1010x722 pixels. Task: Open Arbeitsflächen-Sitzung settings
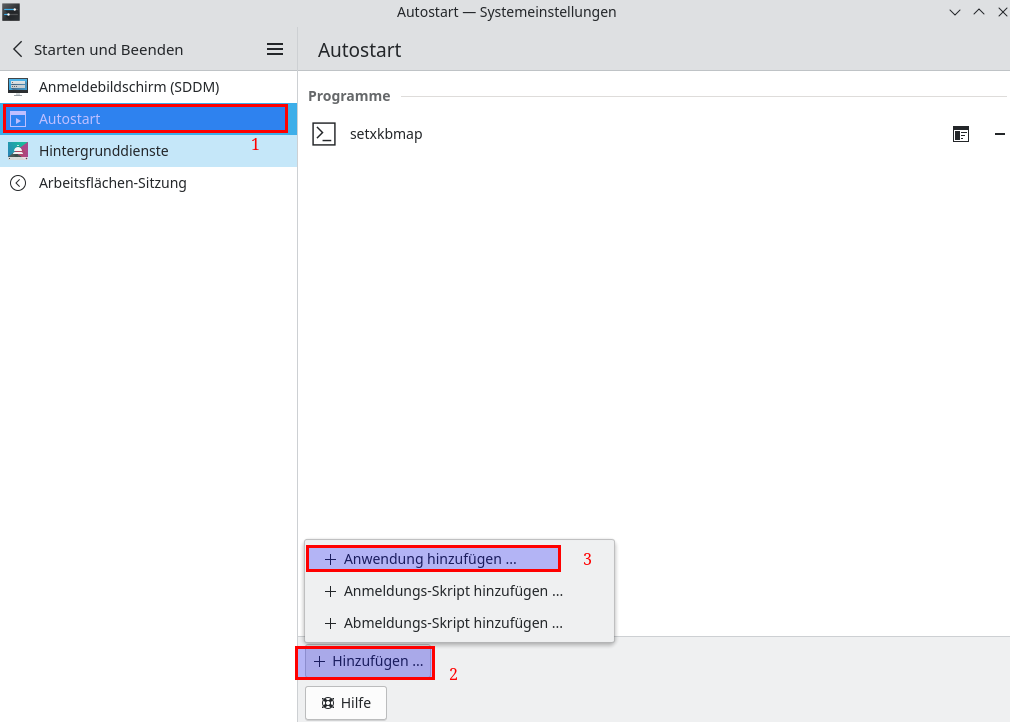tap(112, 183)
